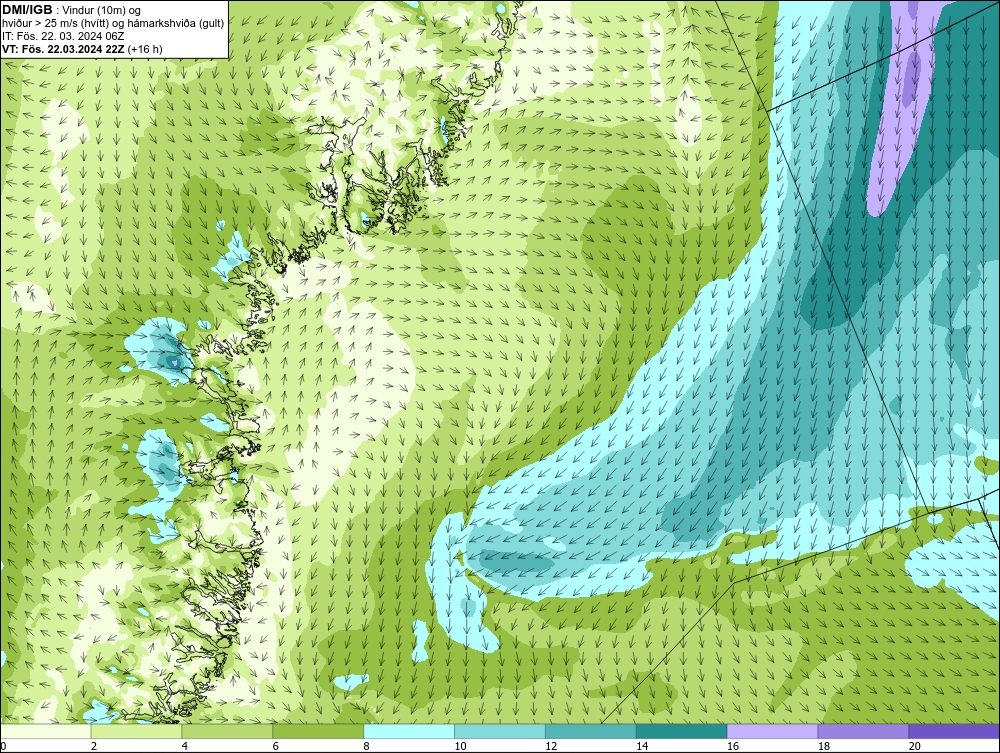Viewport: 1000px width, 753px height.
Task: Click the 2–4 m/s light green legend swatch
Action: [136, 731]
